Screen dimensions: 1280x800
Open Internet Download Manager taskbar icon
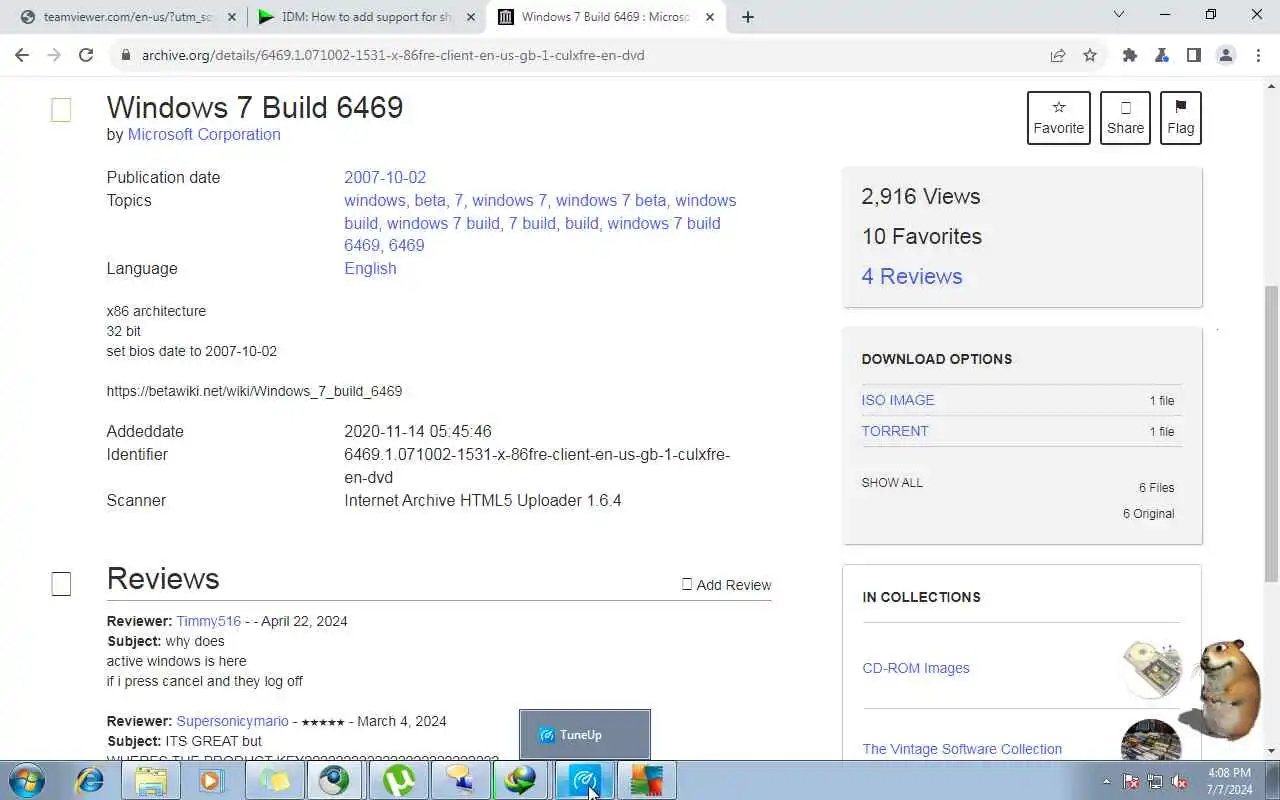point(521,781)
